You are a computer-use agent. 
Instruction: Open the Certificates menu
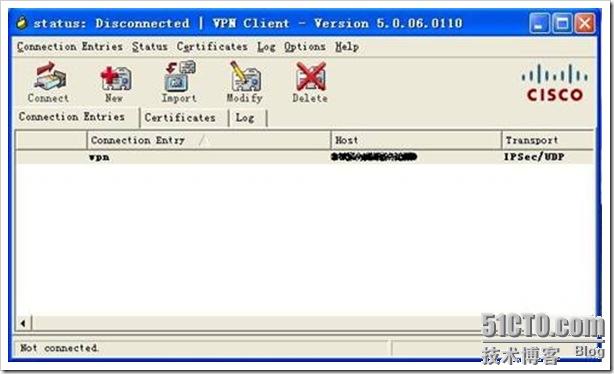[x=212, y=47]
